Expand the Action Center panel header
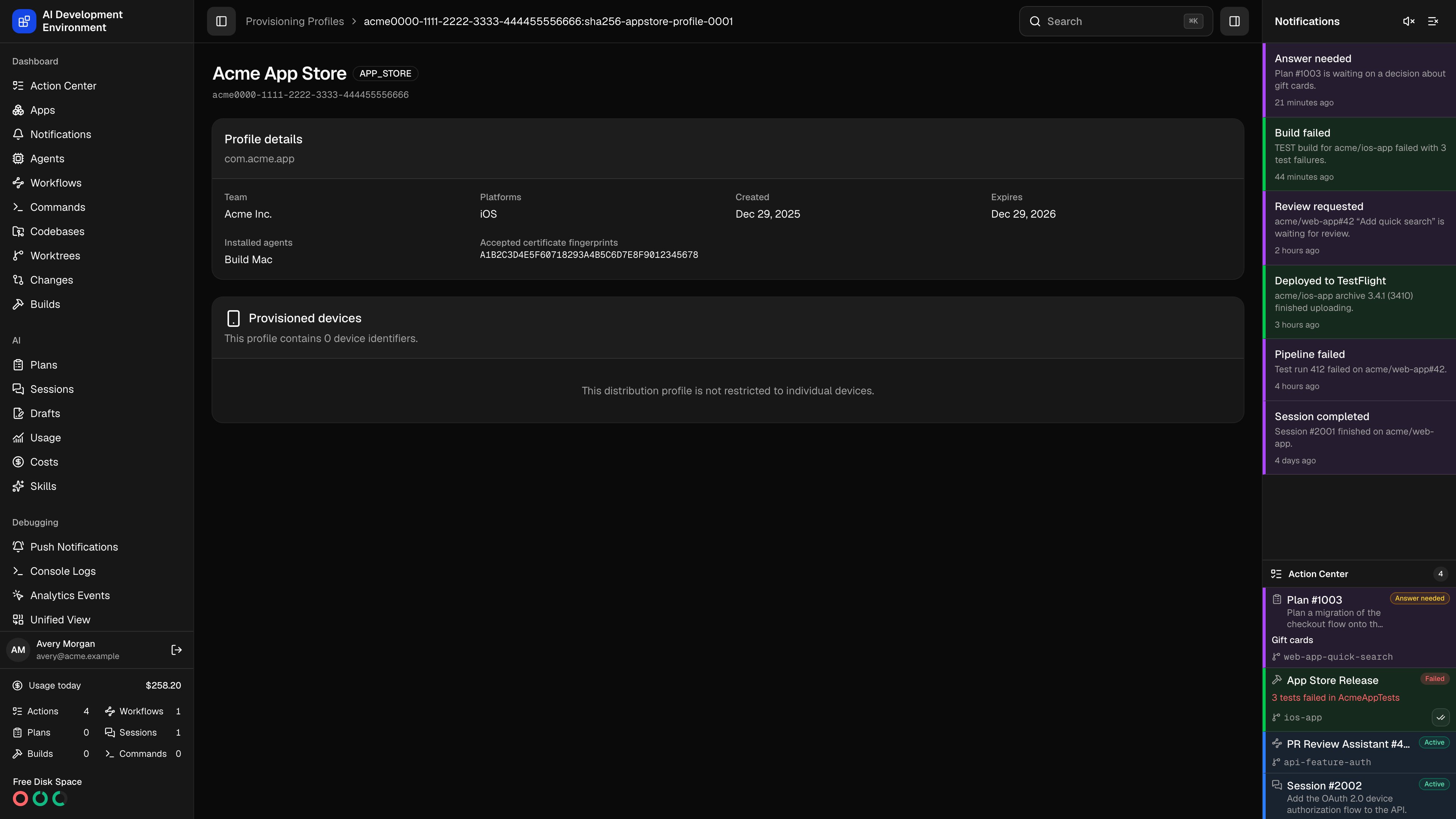 pyautogui.click(x=1359, y=574)
